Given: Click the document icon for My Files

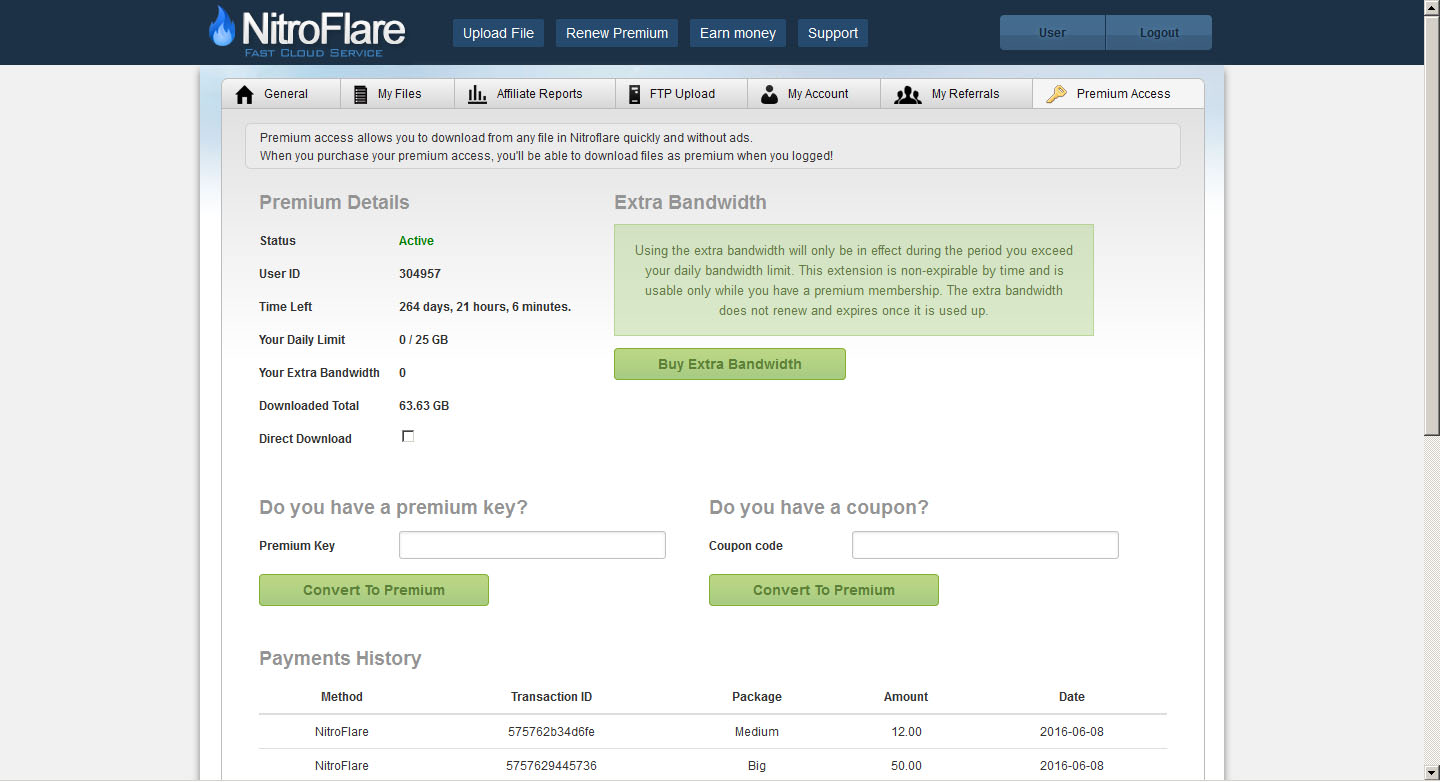Looking at the screenshot, I should click(361, 94).
